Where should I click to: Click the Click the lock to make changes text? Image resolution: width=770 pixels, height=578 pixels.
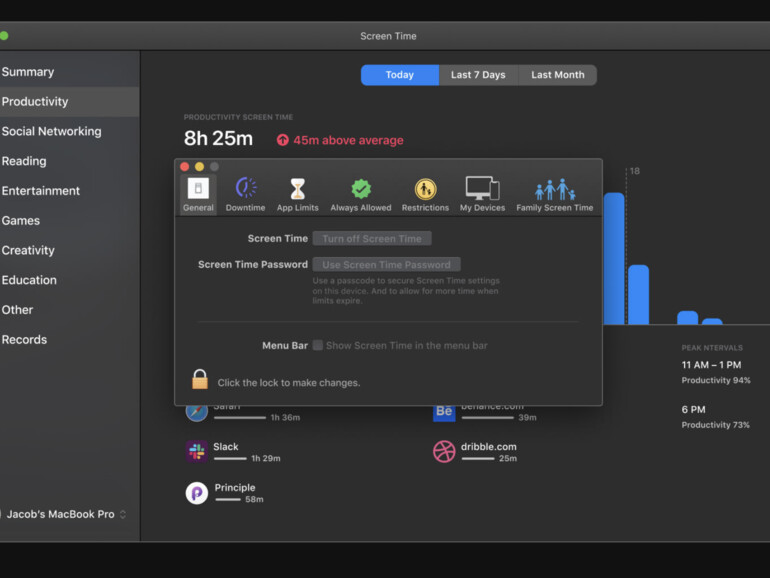coord(289,383)
